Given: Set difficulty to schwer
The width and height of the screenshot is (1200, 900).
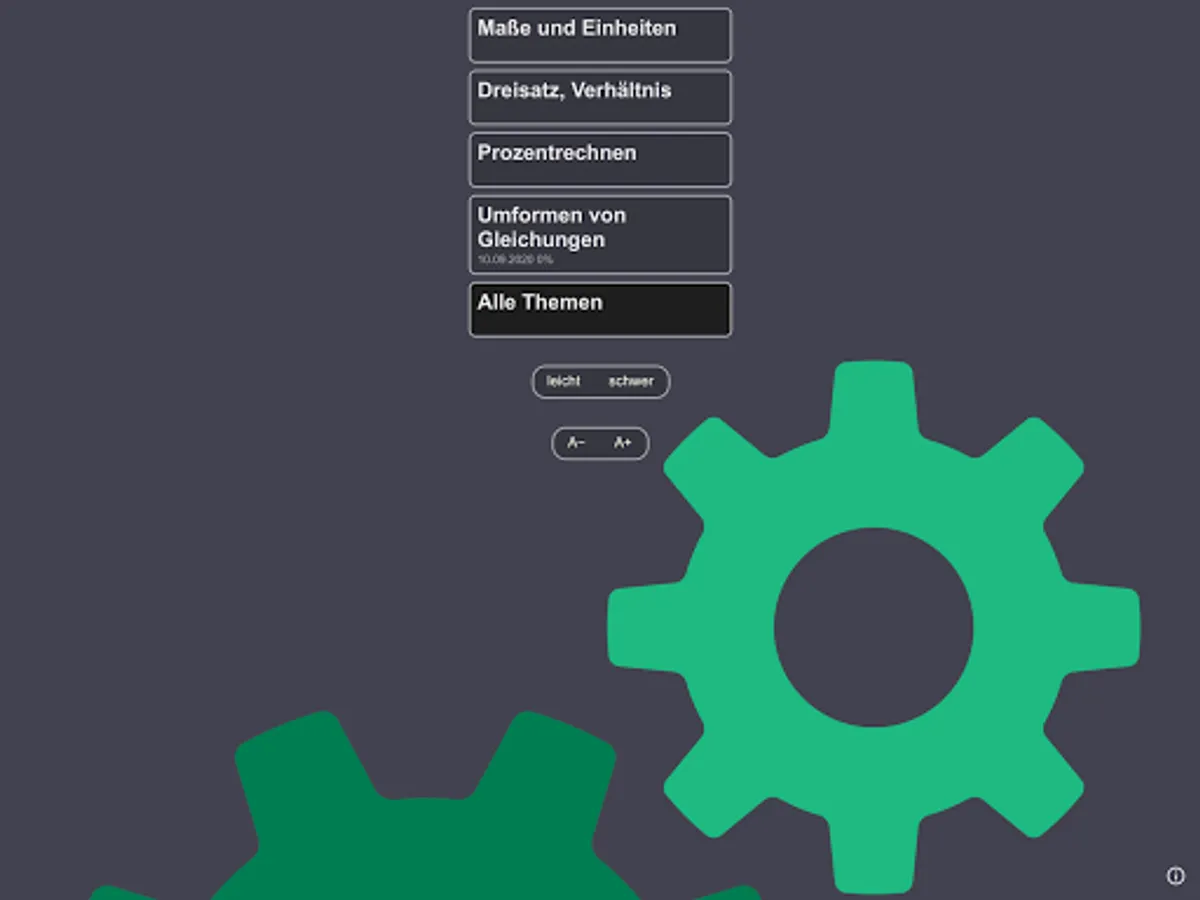Looking at the screenshot, I should pyautogui.click(x=631, y=382).
